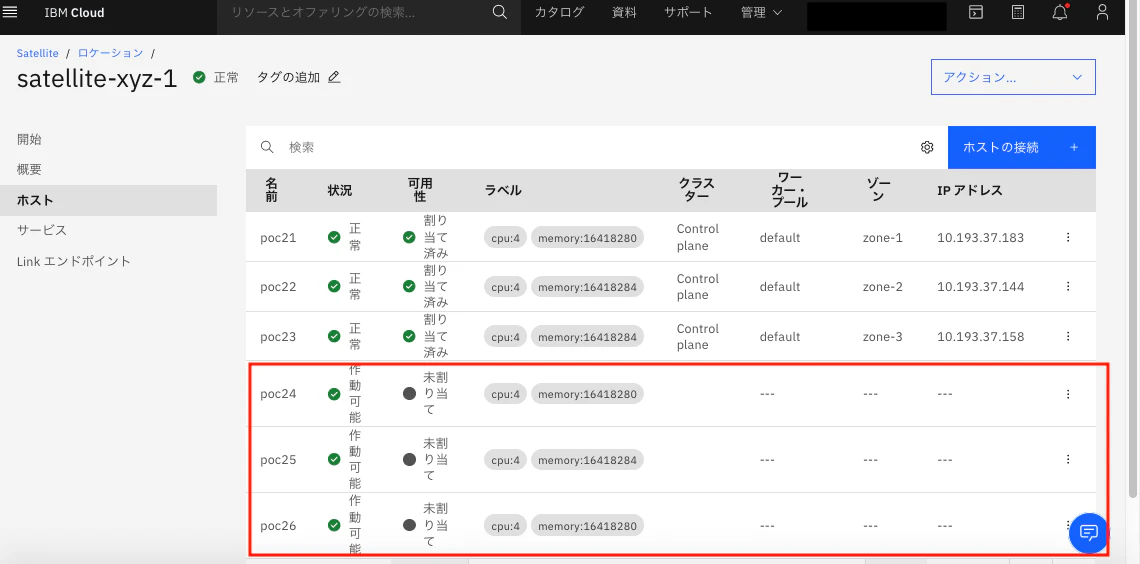Click zone-1 cell
Image resolution: width=1140 pixels, height=564 pixels.
[x=883, y=237]
